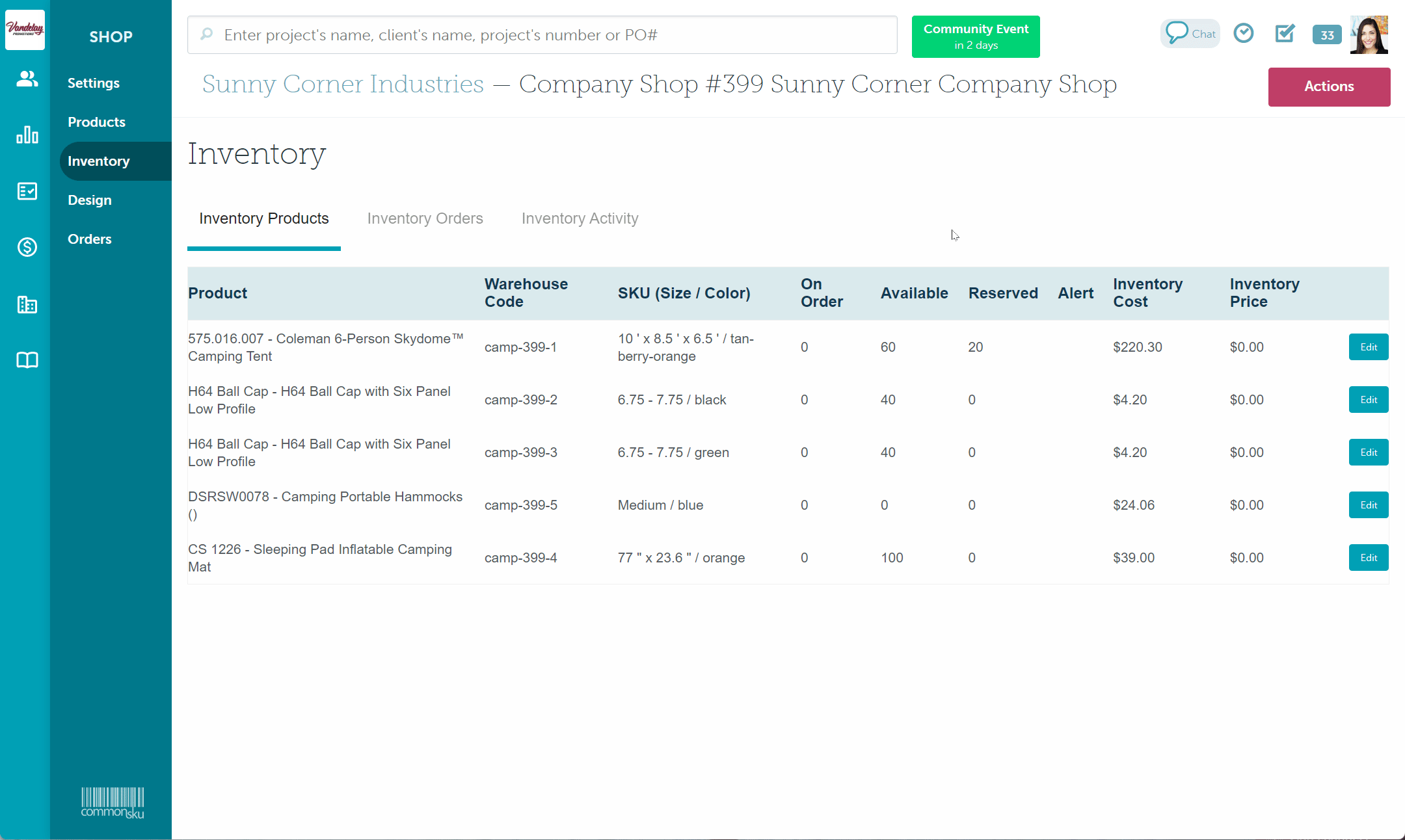Open the bar chart reports icon
This screenshot has width=1405, height=840.
pos(27,135)
